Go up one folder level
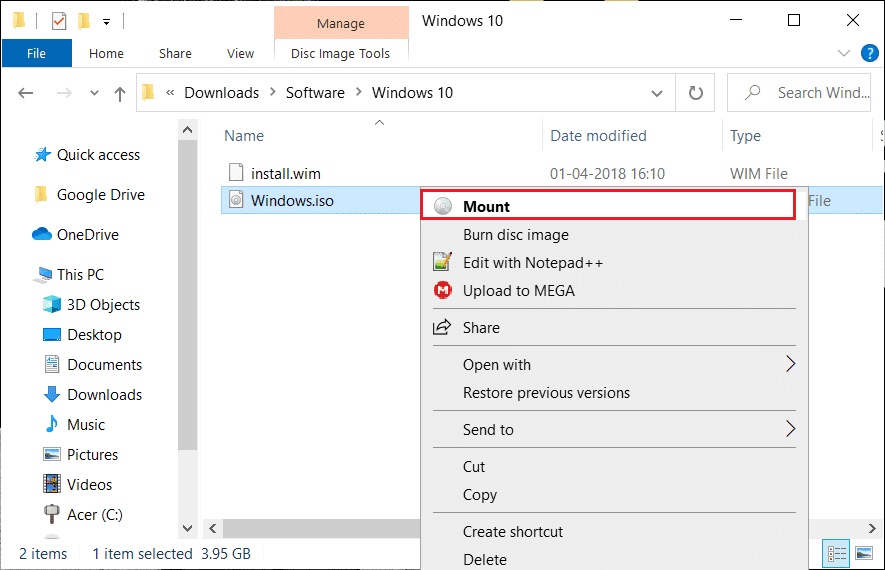The width and height of the screenshot is (885, 570). [x=120, y=93]
